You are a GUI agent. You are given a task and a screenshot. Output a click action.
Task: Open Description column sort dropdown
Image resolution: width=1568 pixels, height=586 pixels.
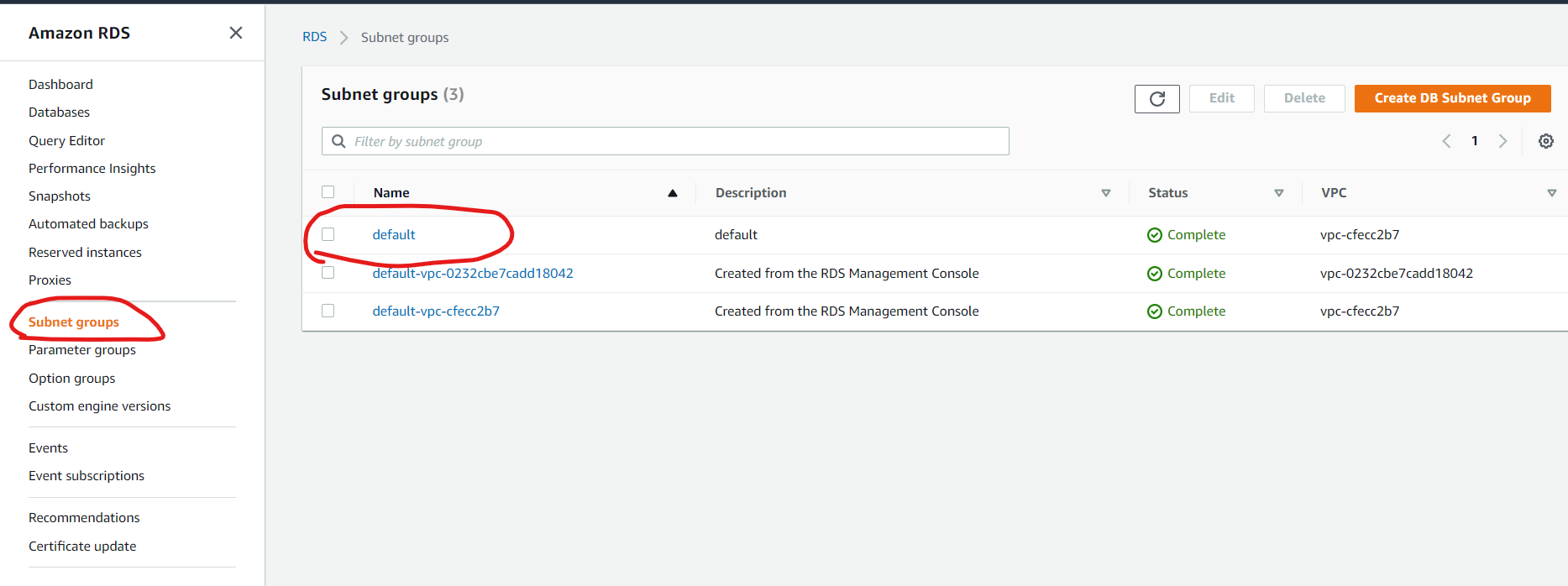[x=1105, y=193]
